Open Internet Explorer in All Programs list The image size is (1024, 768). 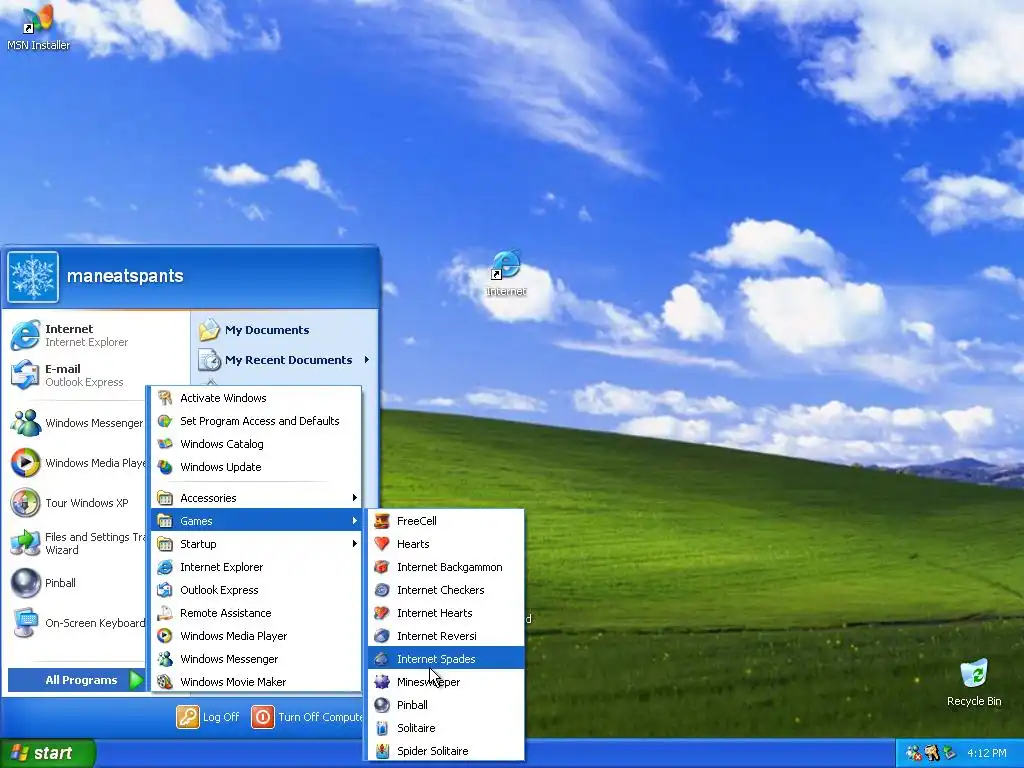pyautogui.click(x=256, y=567)
